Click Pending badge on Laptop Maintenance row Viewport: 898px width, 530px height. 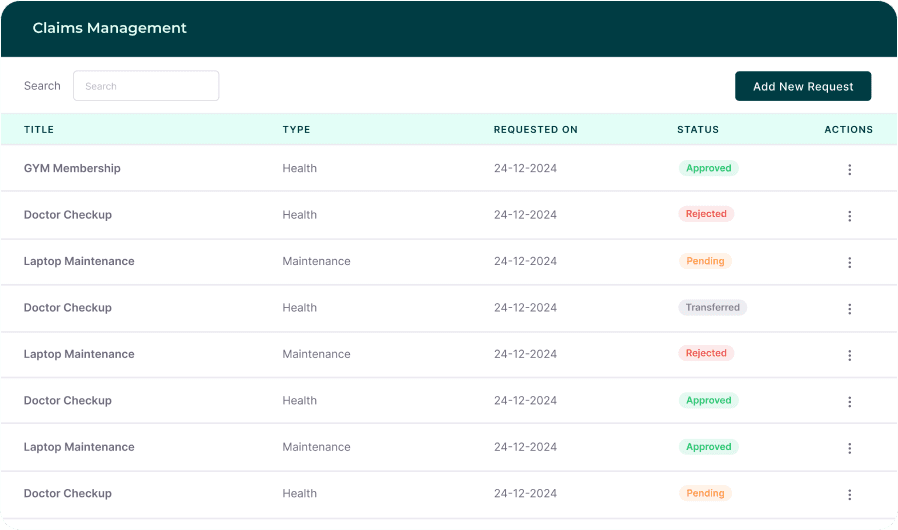705,261
